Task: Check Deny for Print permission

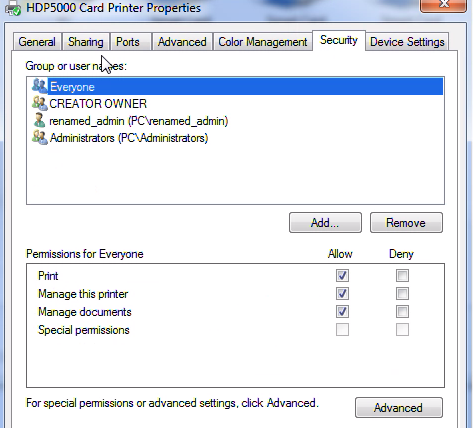Action: coord(402,276)
